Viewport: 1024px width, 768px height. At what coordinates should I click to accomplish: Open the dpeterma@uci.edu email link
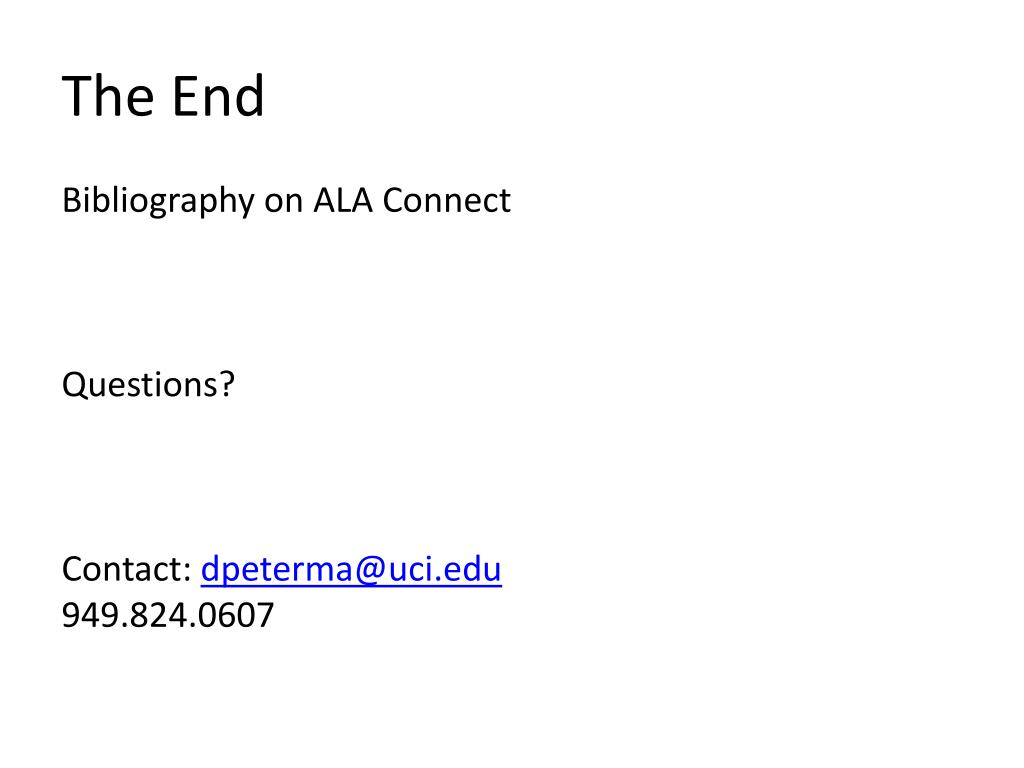[x=351, y=569]
